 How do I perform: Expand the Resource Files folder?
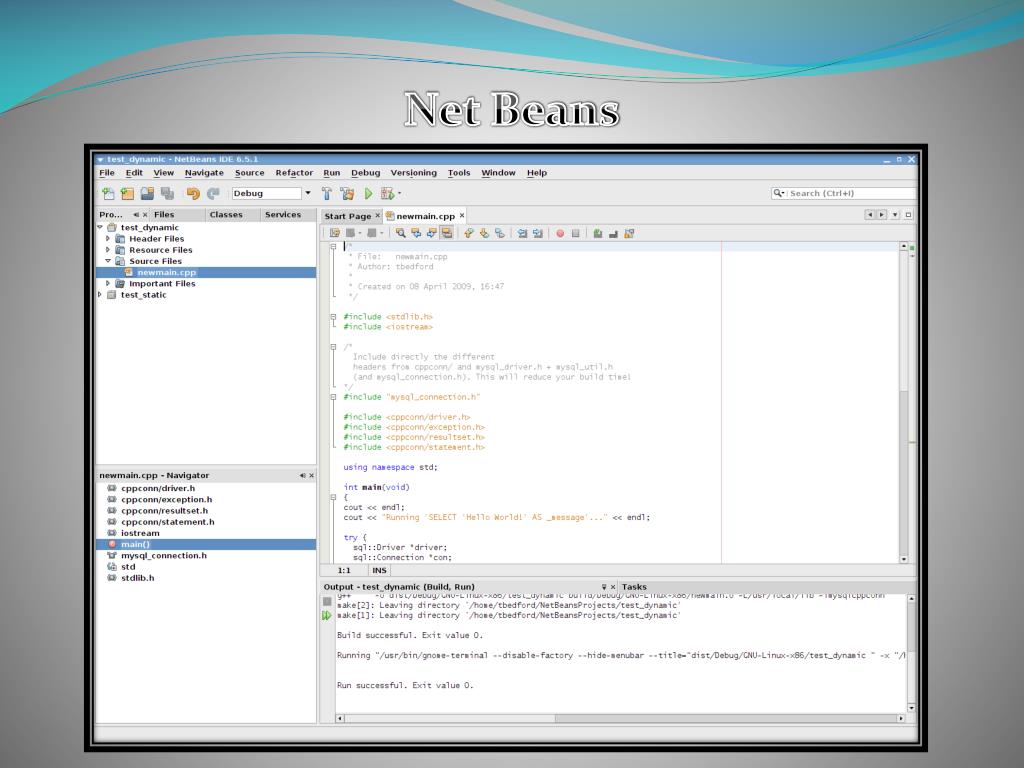tap(108, 249)
